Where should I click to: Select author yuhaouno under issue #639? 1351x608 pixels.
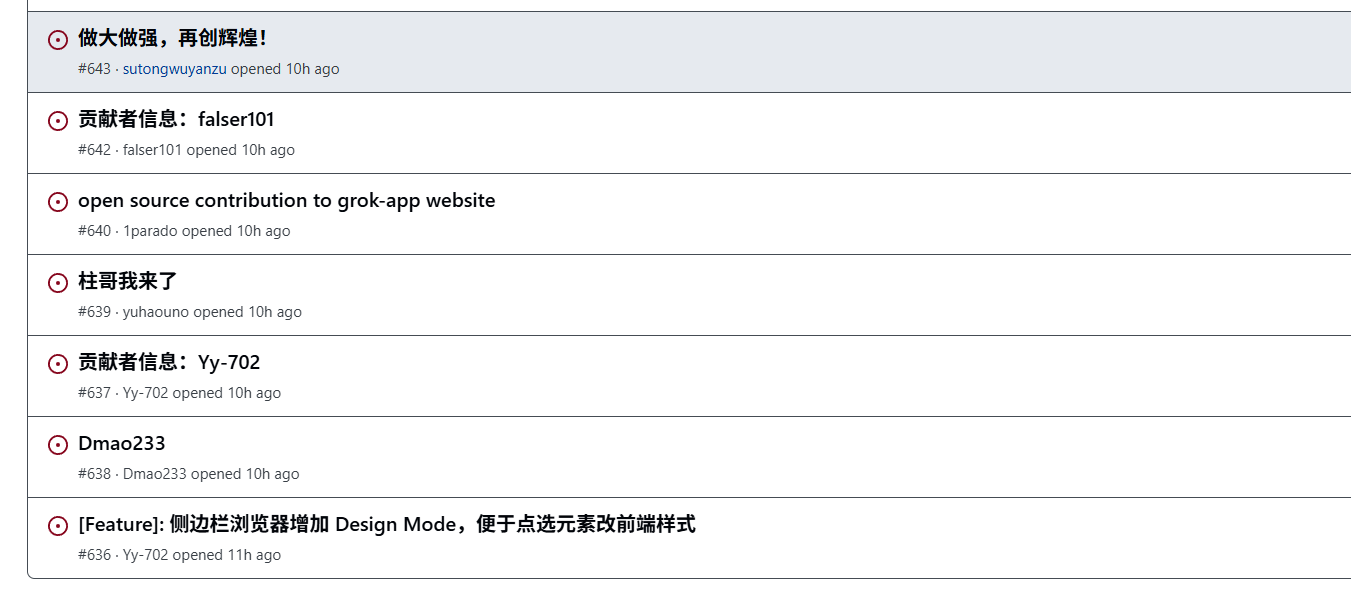click(156, 312)
